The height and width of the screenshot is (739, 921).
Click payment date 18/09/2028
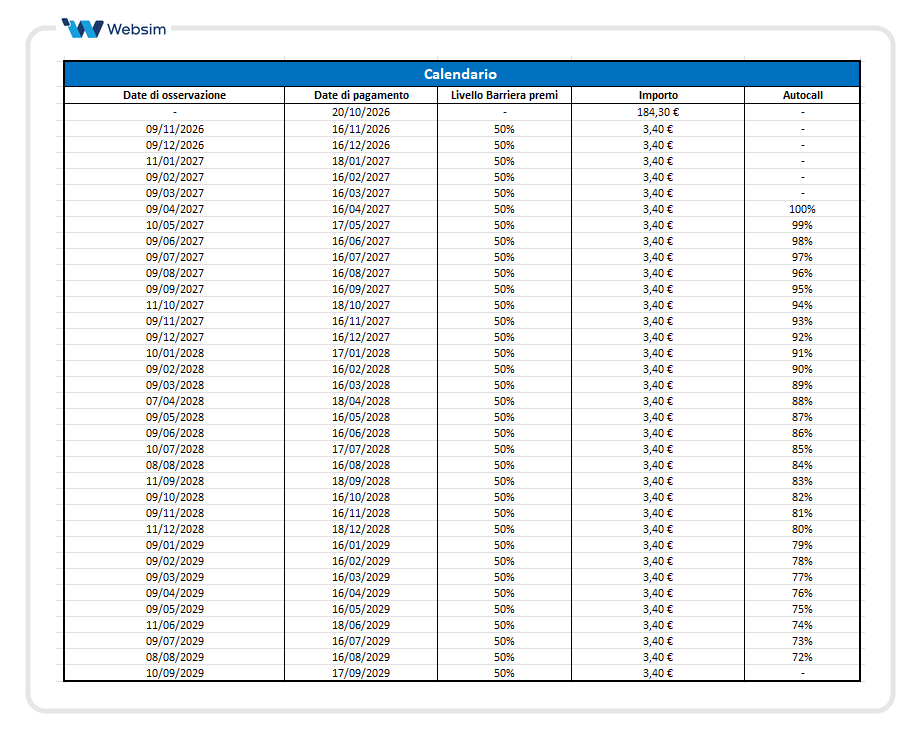coord(361,481)
